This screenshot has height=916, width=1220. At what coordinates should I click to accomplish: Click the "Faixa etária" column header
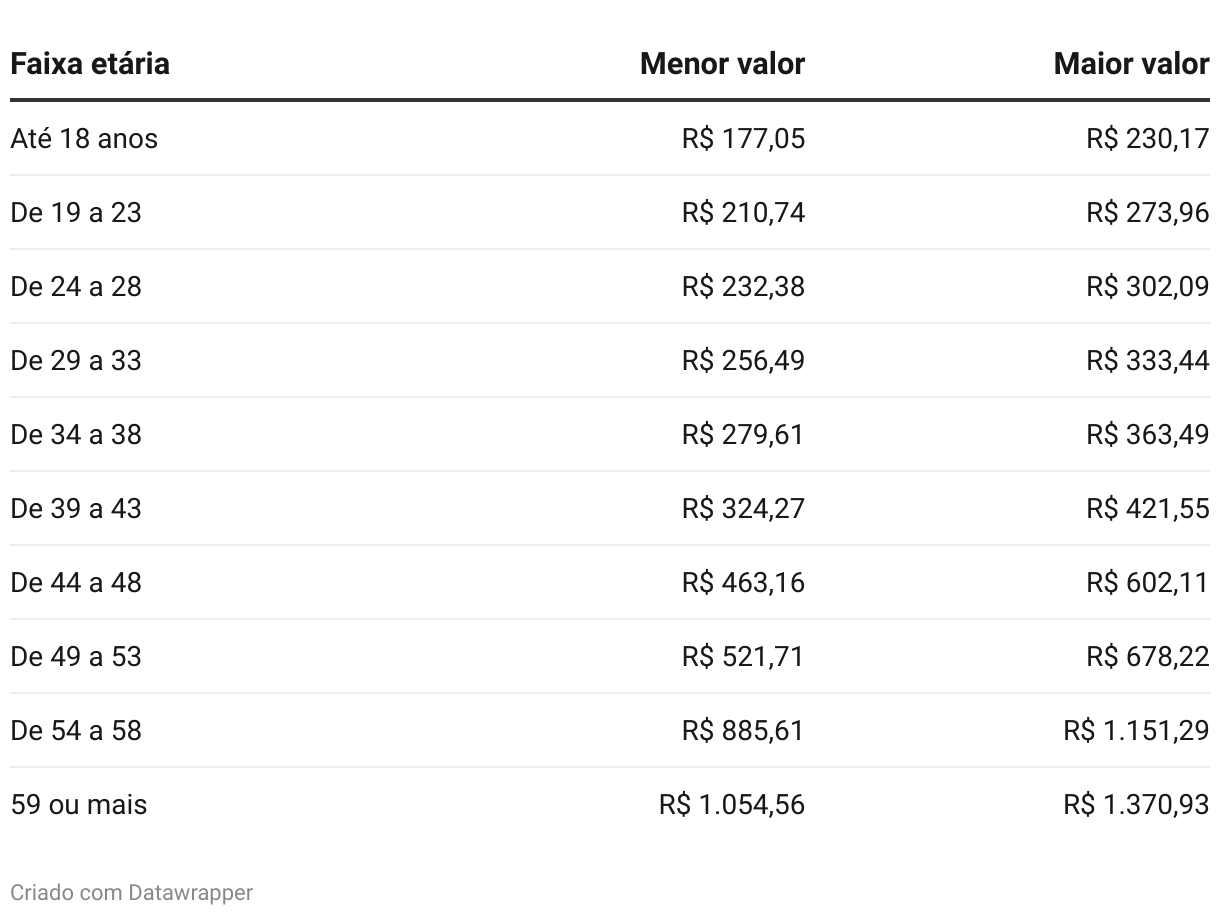(90, 64)
